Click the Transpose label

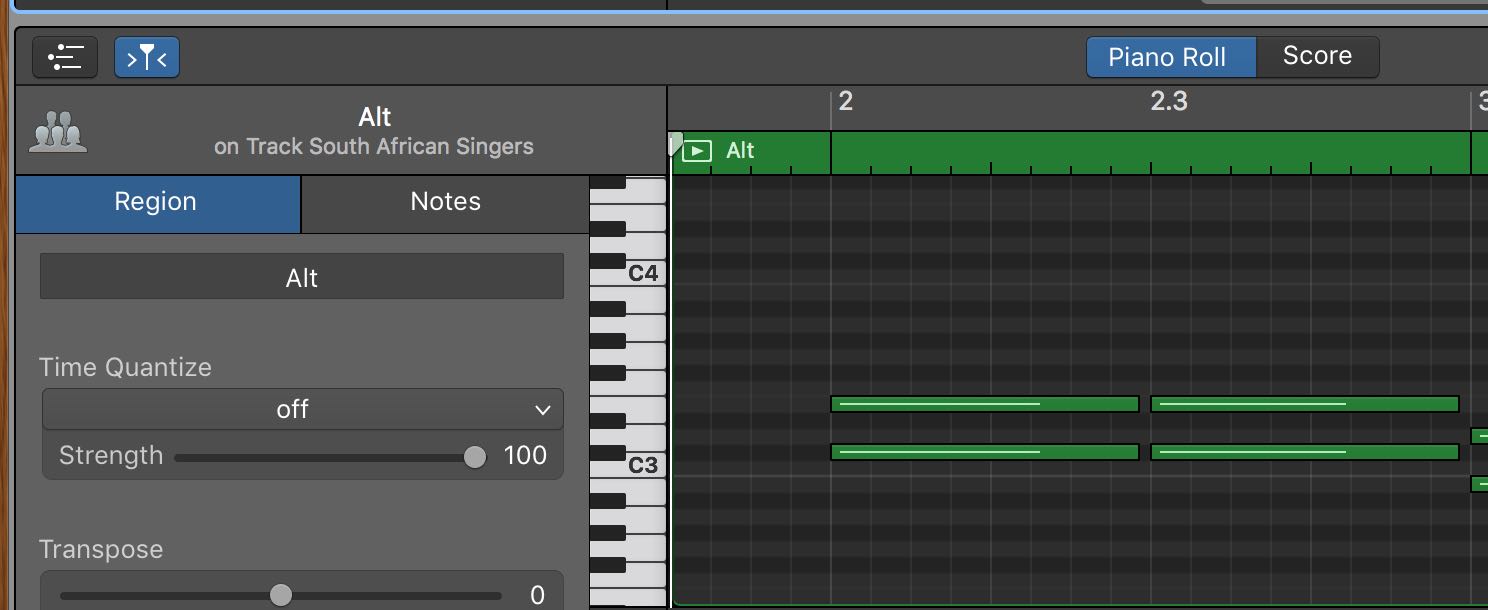coord(101,549)
